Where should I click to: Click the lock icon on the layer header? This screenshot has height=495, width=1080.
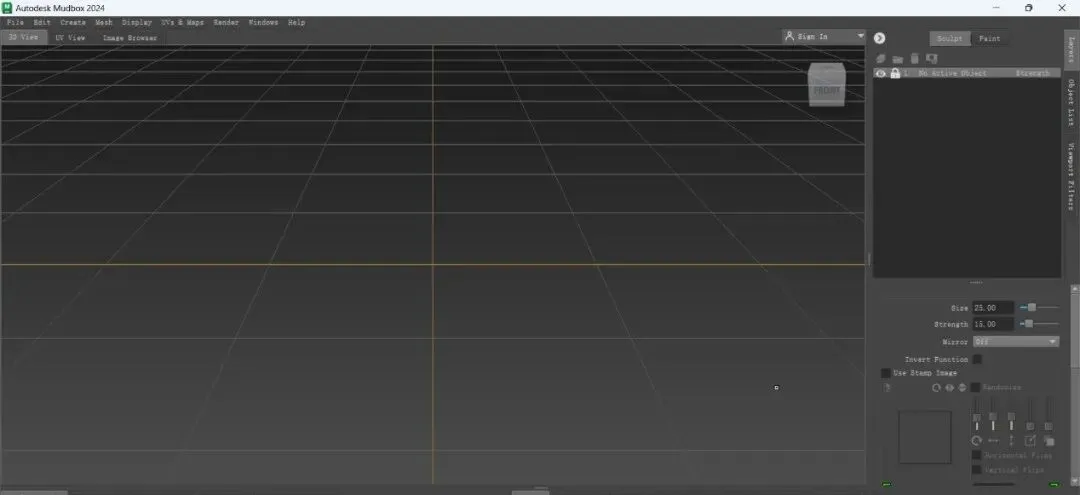coord(895,73)
